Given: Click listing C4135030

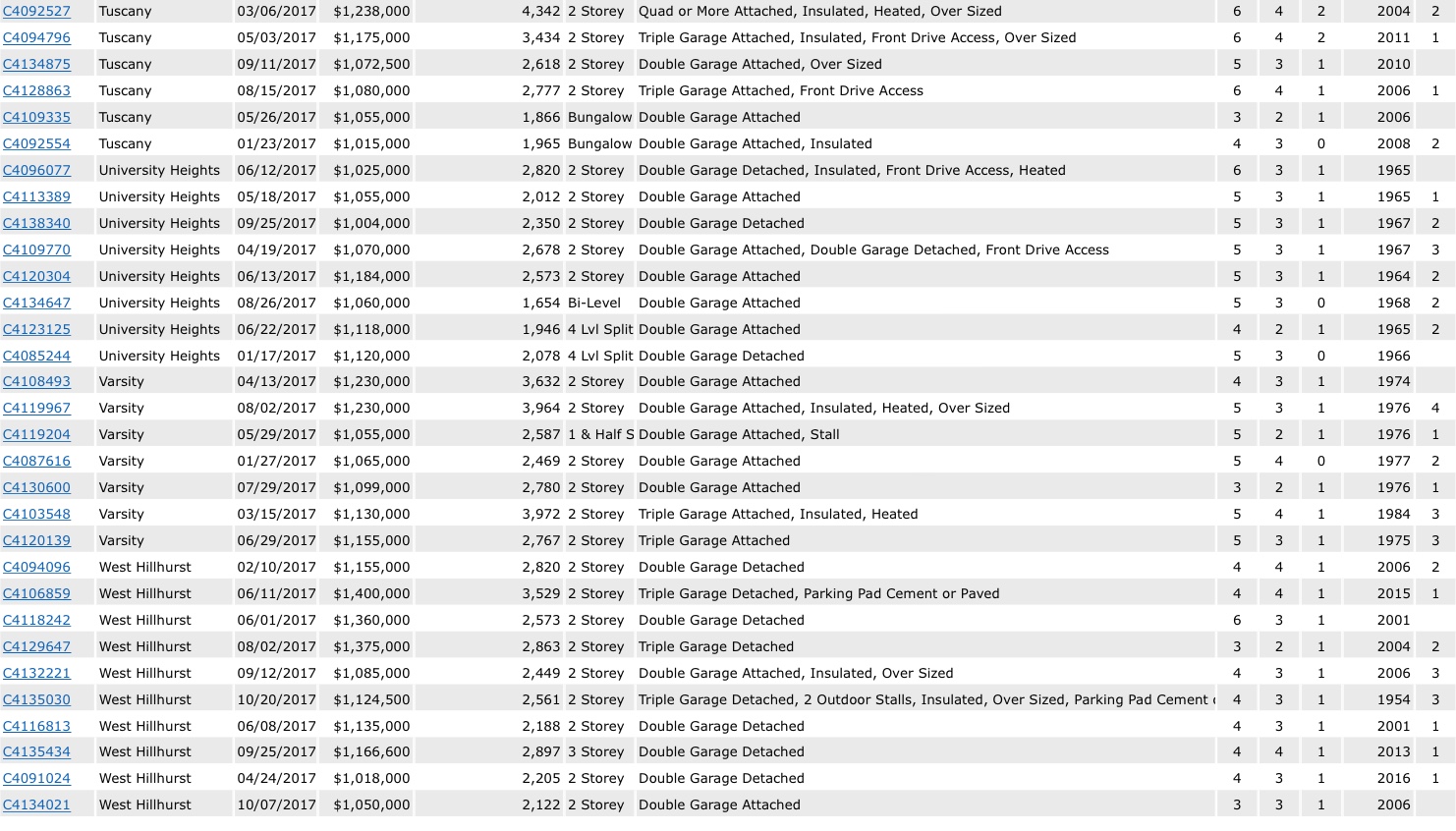Looking at the screenshot, I should tap(36, 700).
